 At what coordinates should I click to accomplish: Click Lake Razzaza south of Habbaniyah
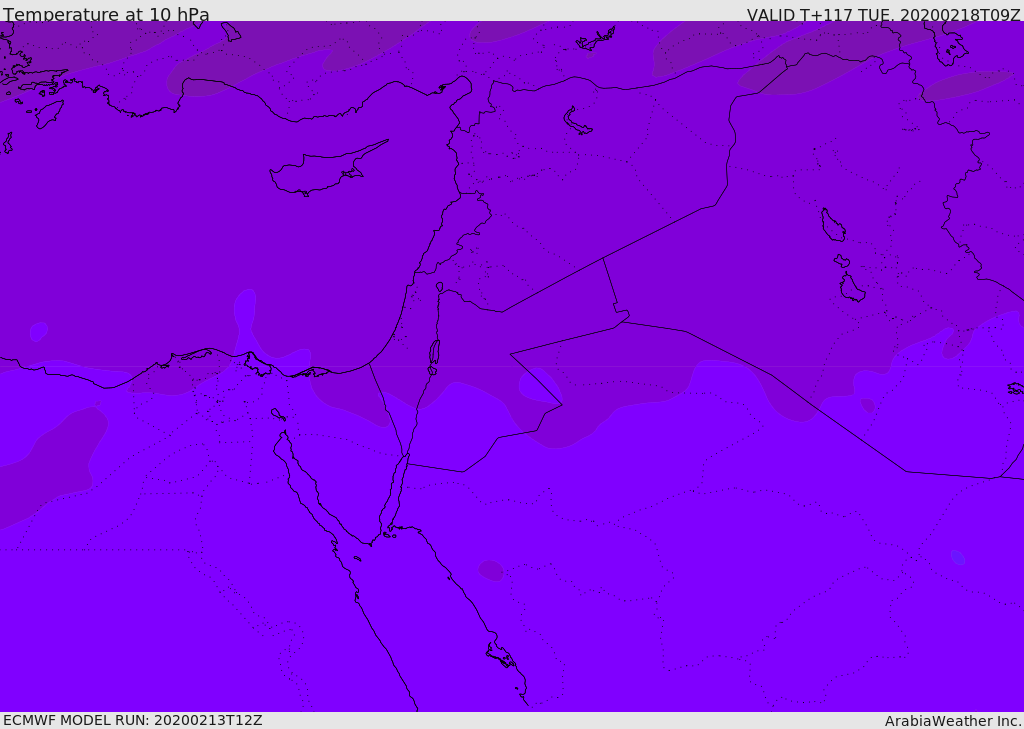pos(852,287)
